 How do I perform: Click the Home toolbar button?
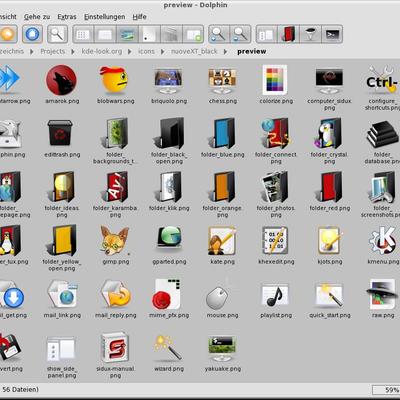[32, 34]
